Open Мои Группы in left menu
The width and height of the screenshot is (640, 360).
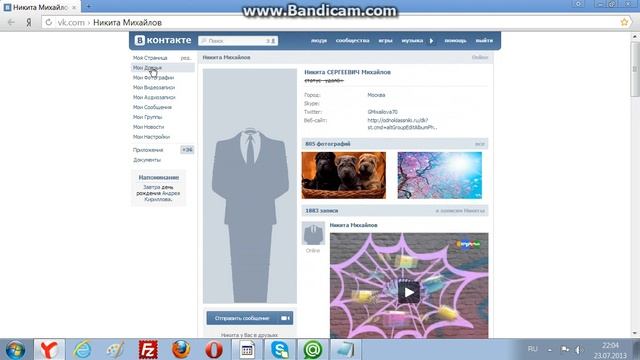[x=147, y=117]
